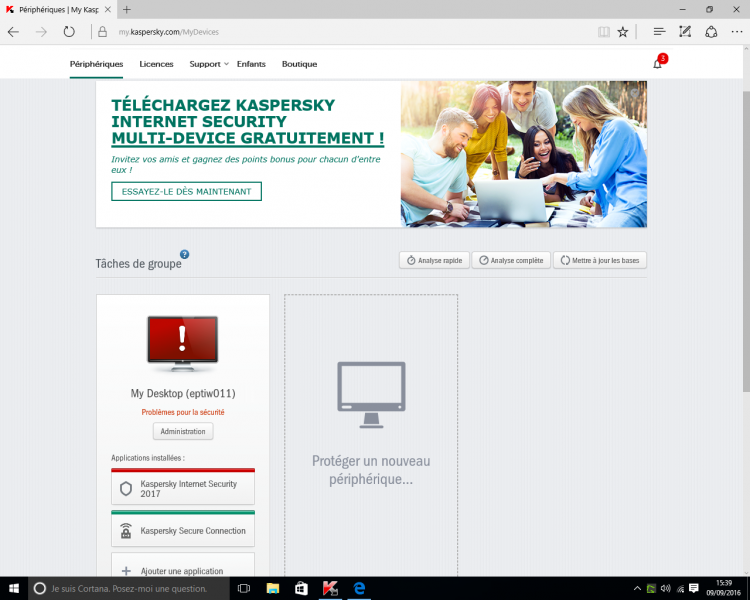The image size is (750, 600).
Task: Refresh the page with the reload icon
Action: pyautogui.click(x=69, y=32)
